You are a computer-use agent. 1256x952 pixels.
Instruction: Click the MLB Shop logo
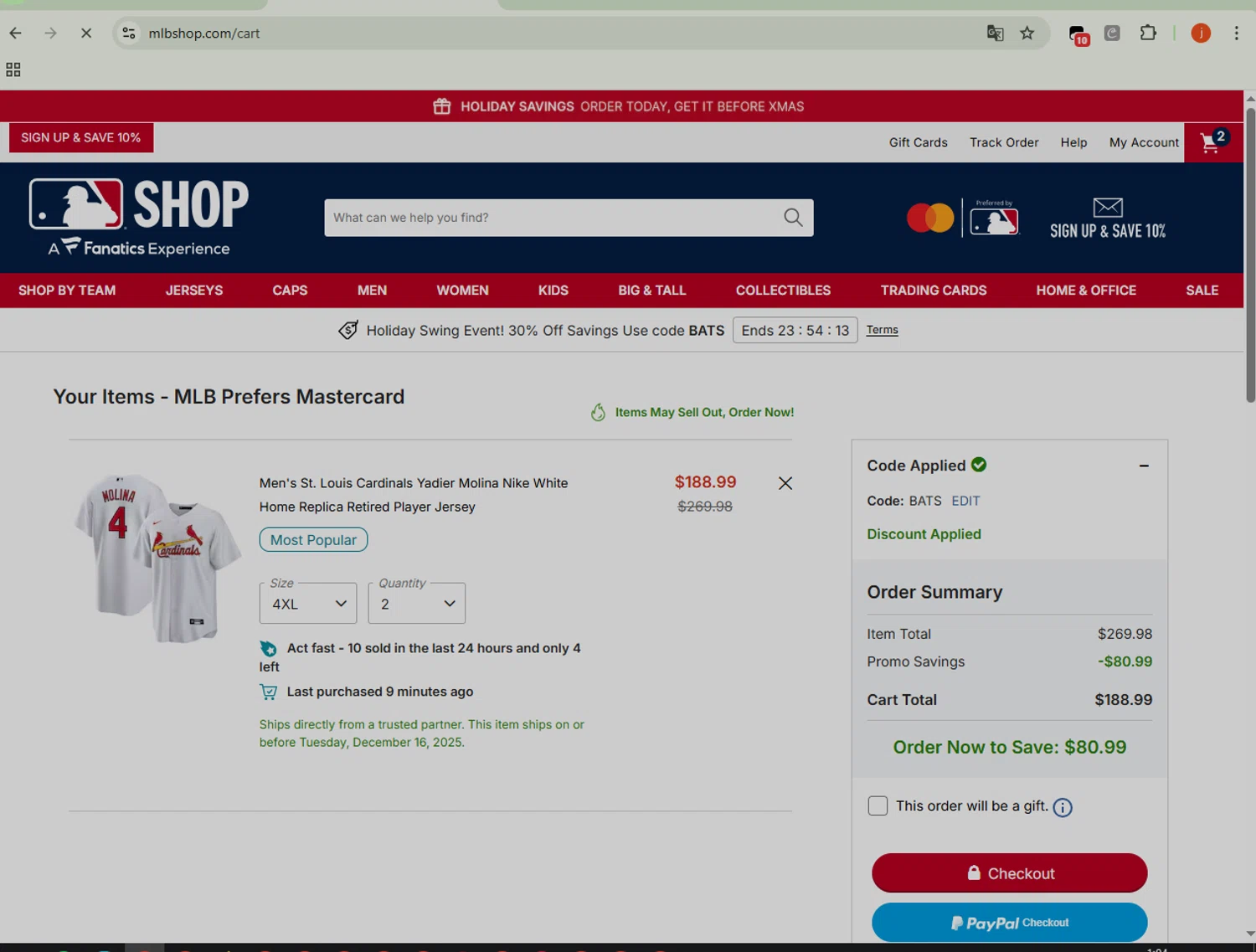[x=139, y=217]
